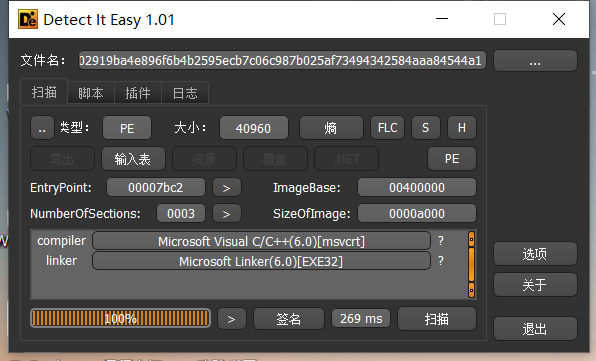Exit with the 退出 button
The image size is (596, 361).
coord(535,329)
